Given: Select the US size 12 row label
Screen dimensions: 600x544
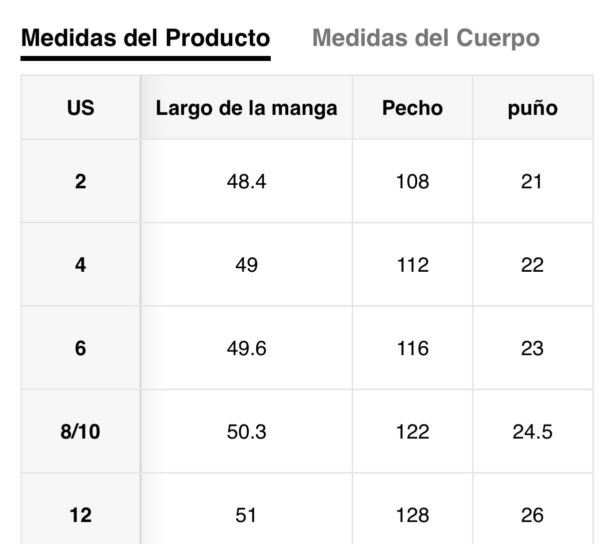Looking at the screenshot, I should coord(81,516).
